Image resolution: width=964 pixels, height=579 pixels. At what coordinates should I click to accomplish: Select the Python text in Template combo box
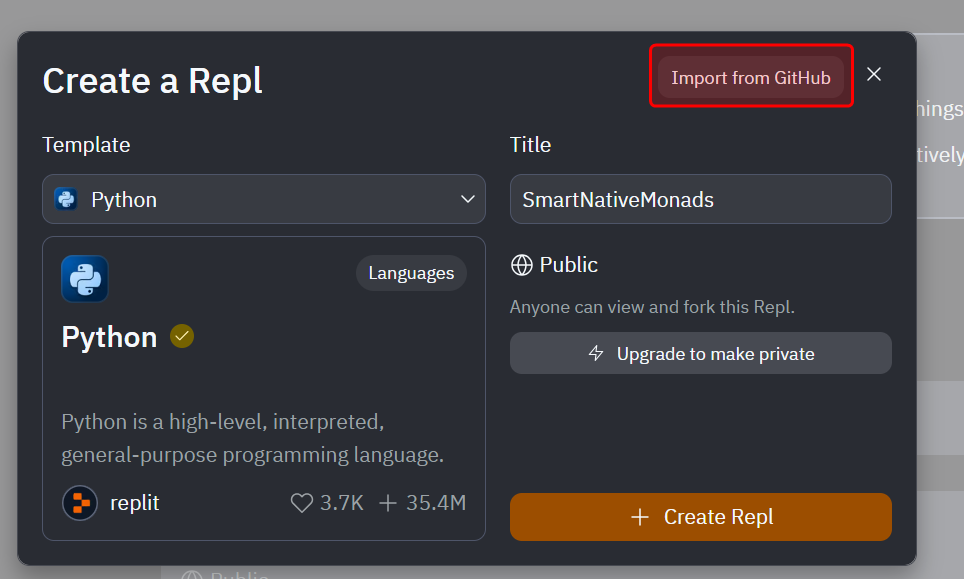click(124, 200)
